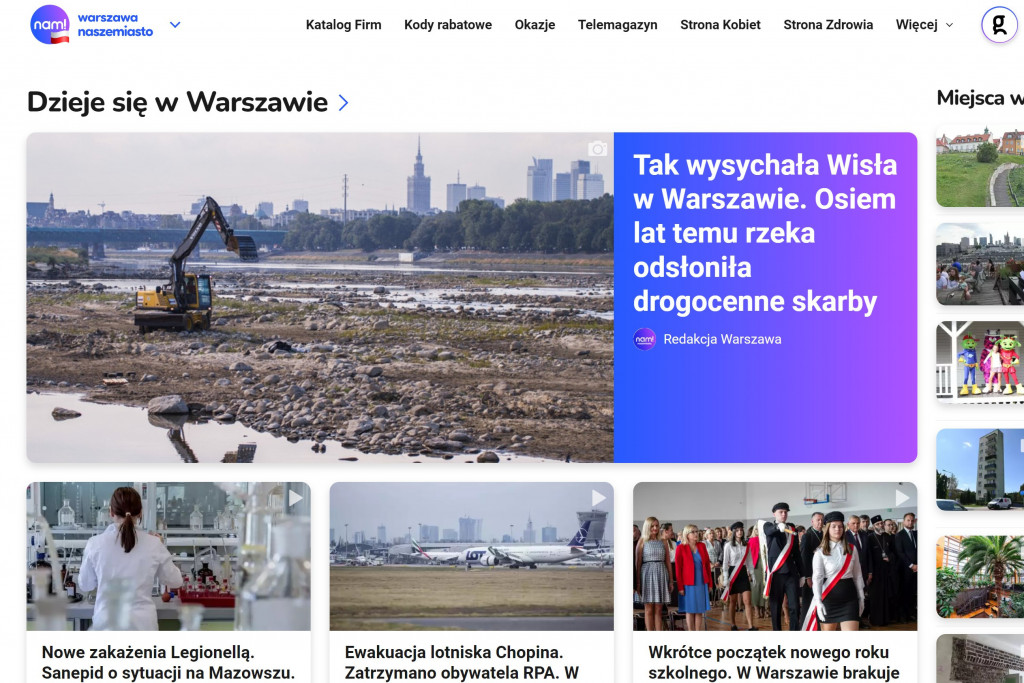The height and width of the screenshot is (683, 1024).
Task: Open Katalog Firm menu item
Action: click(x=343, y=25)
